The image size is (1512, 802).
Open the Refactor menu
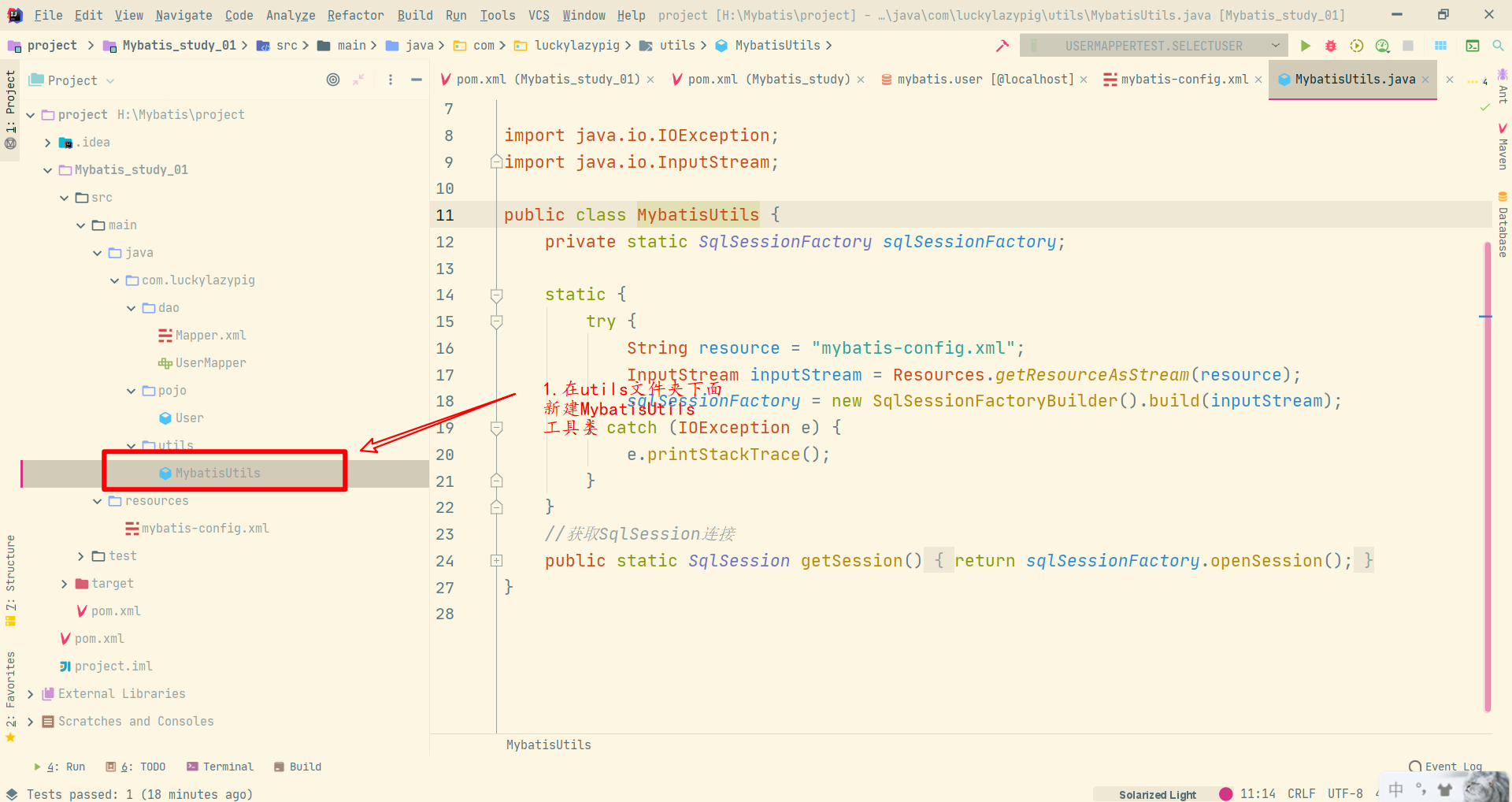(x=355, y=15)
